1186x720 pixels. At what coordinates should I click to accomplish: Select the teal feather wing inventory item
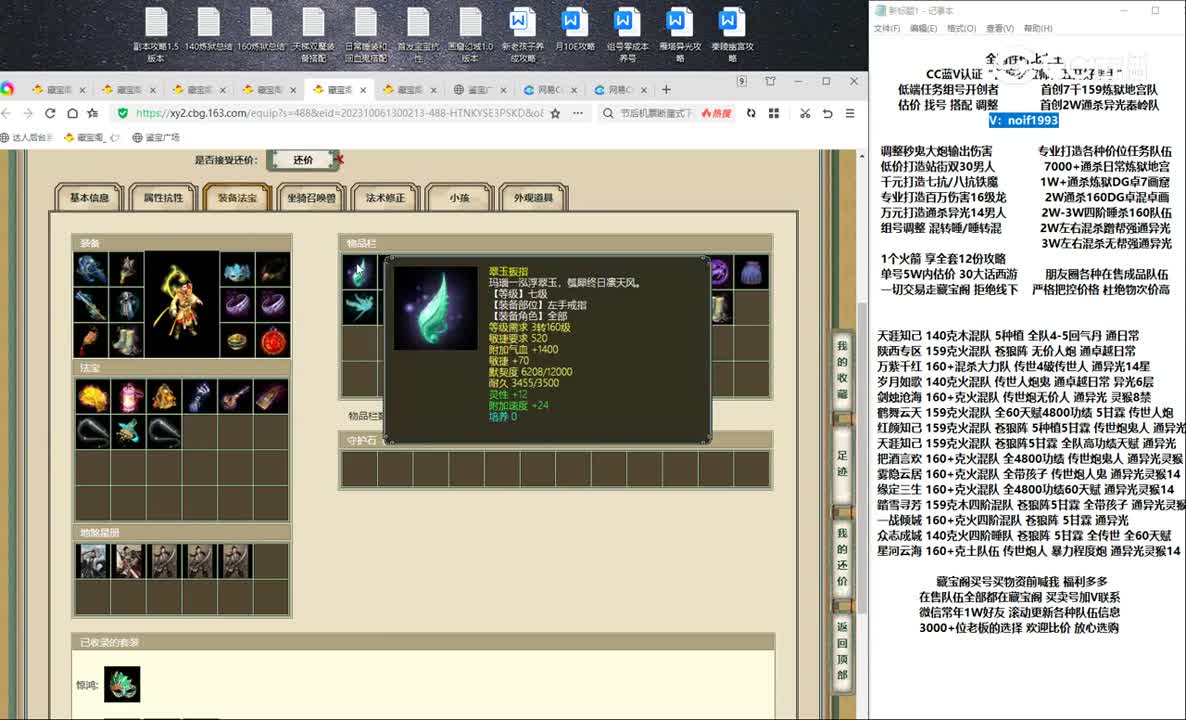359,307
